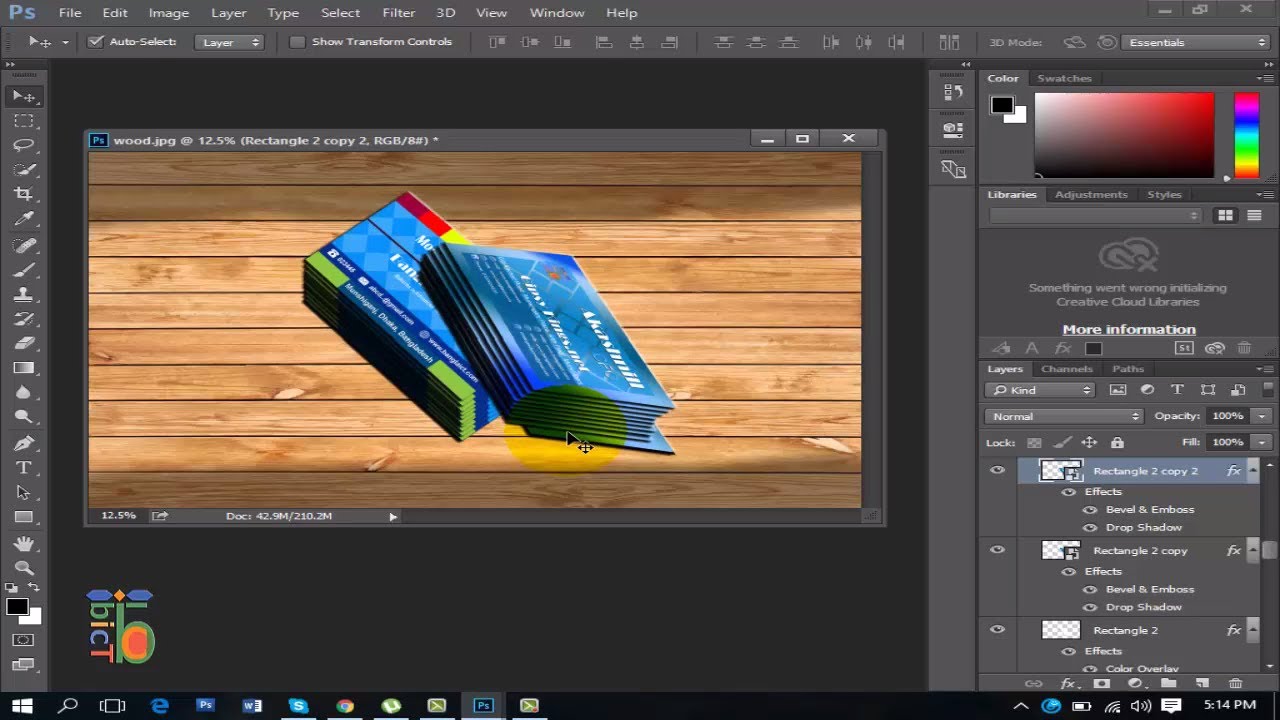Viewport: 1280px width, 720px height.
Task: Select the Eyedropper tool
Action: point(24,219)
